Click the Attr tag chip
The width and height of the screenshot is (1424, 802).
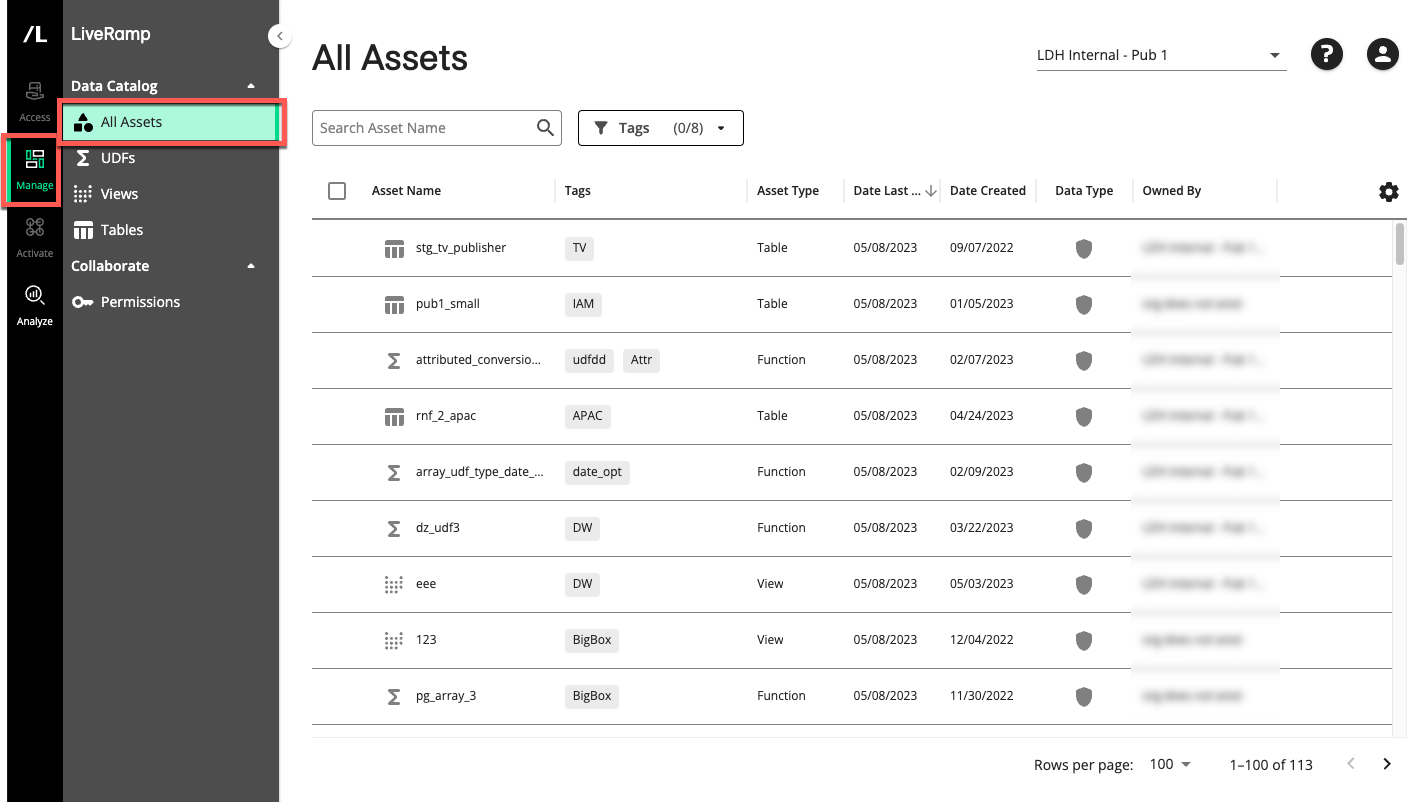[x=641, y=360]
